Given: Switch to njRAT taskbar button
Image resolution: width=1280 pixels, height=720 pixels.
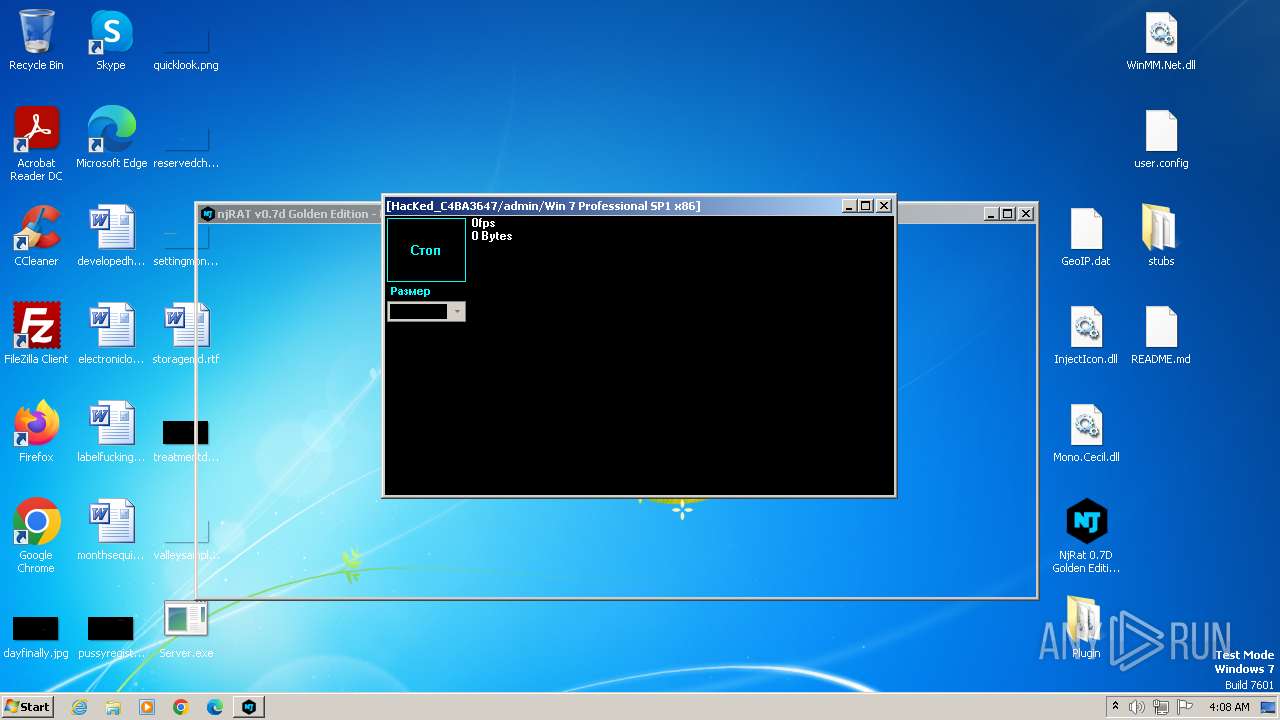Looking at the screenshot, I should click(x=249, y=707).
